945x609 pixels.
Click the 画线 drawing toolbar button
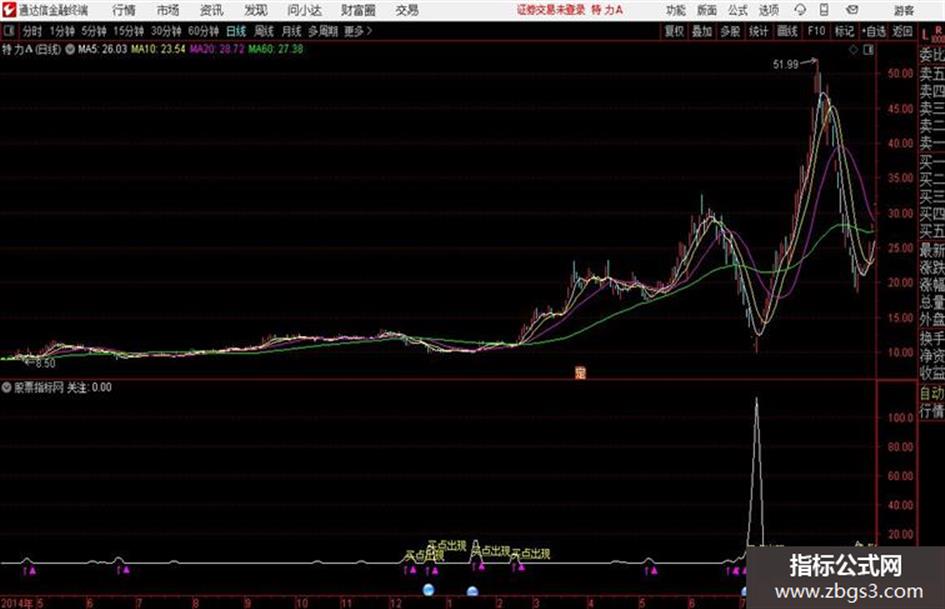click(787, 31)
